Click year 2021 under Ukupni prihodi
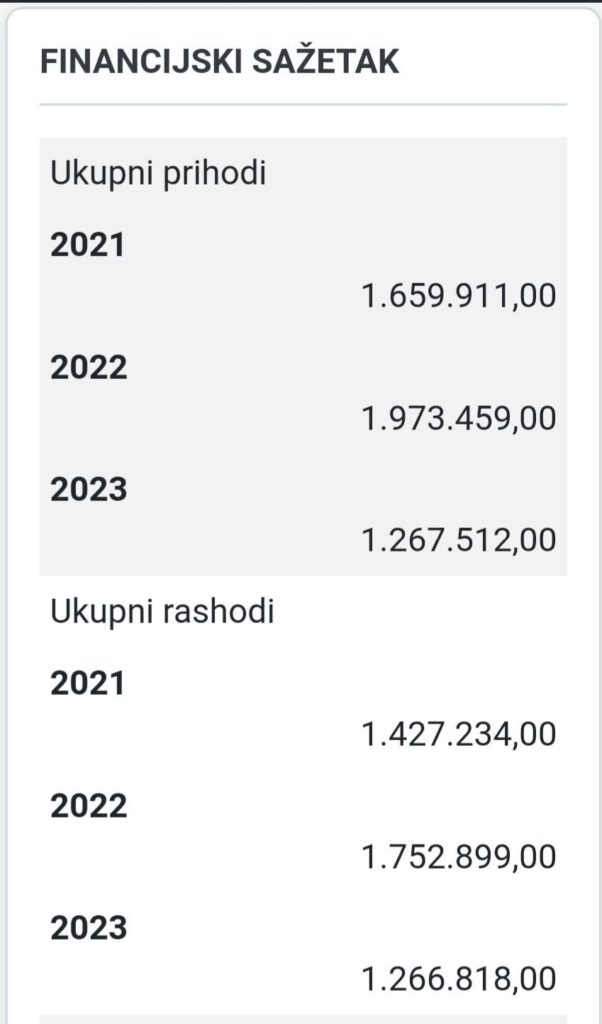602x1024 pixels. coord(88,245)
